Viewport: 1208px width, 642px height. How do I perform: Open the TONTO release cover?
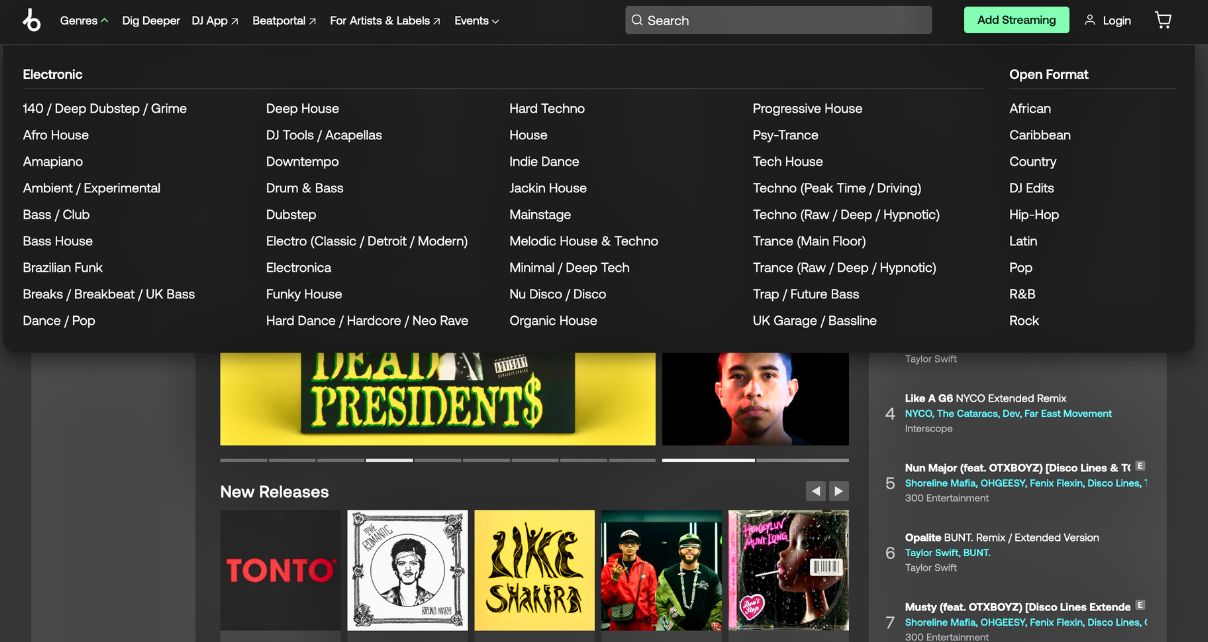pyautogui.click(x=280, y=570)
